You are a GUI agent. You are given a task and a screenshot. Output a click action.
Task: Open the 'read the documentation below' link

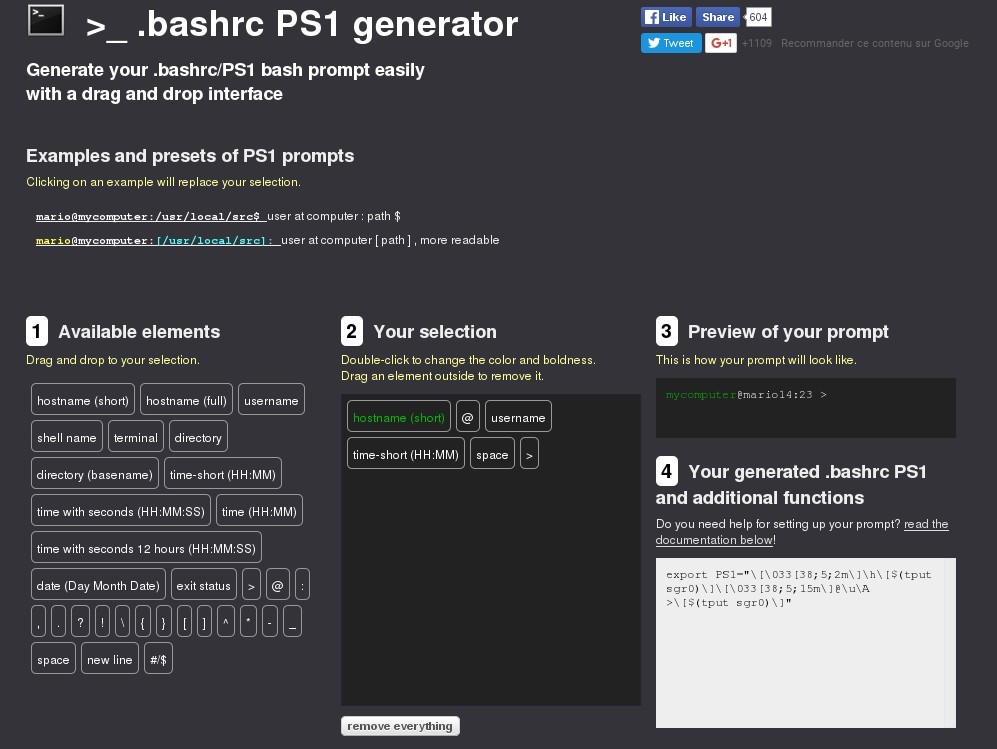801,532
